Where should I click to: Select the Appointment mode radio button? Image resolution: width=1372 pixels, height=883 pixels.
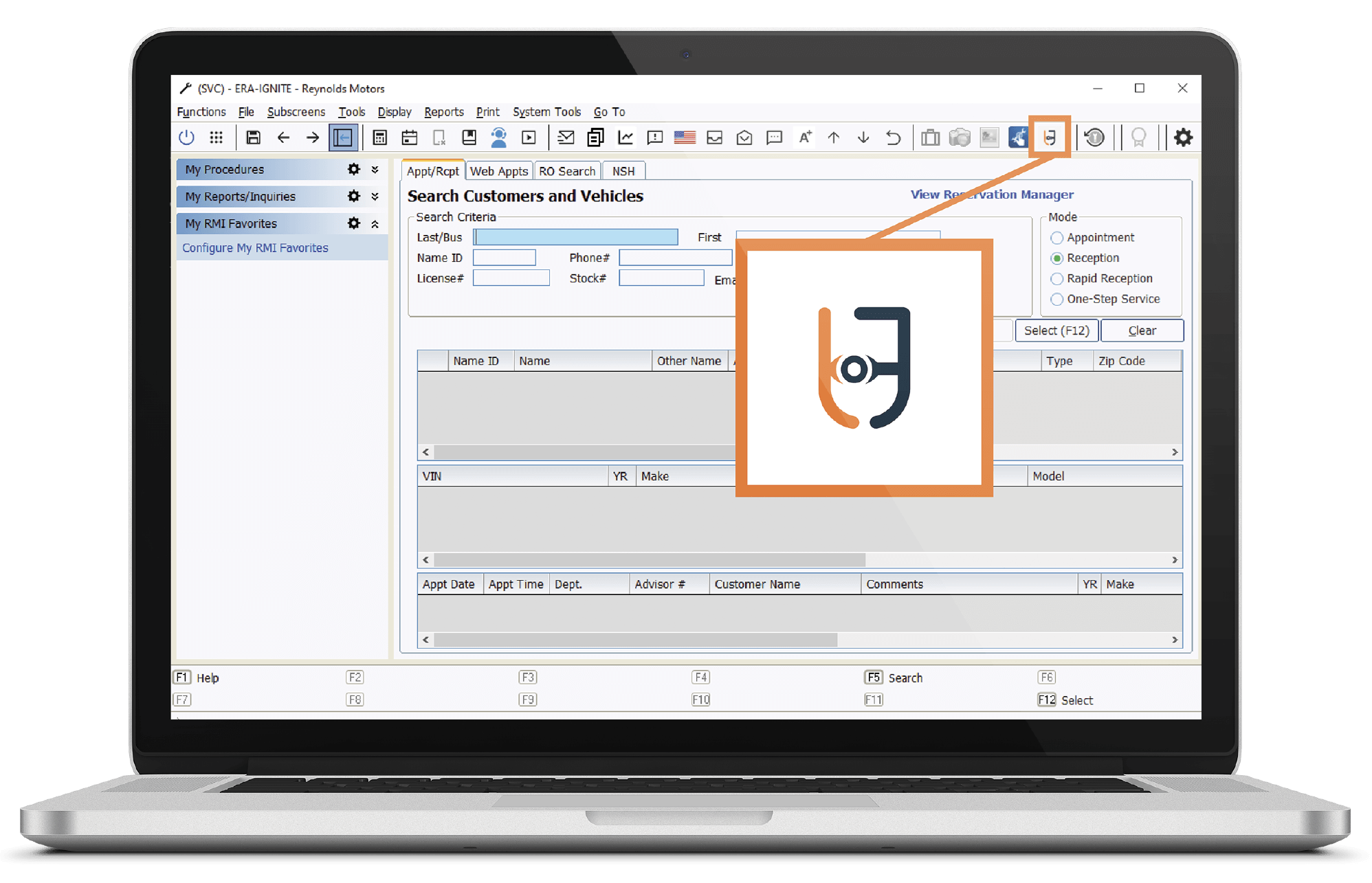[x=1057, y=238]
